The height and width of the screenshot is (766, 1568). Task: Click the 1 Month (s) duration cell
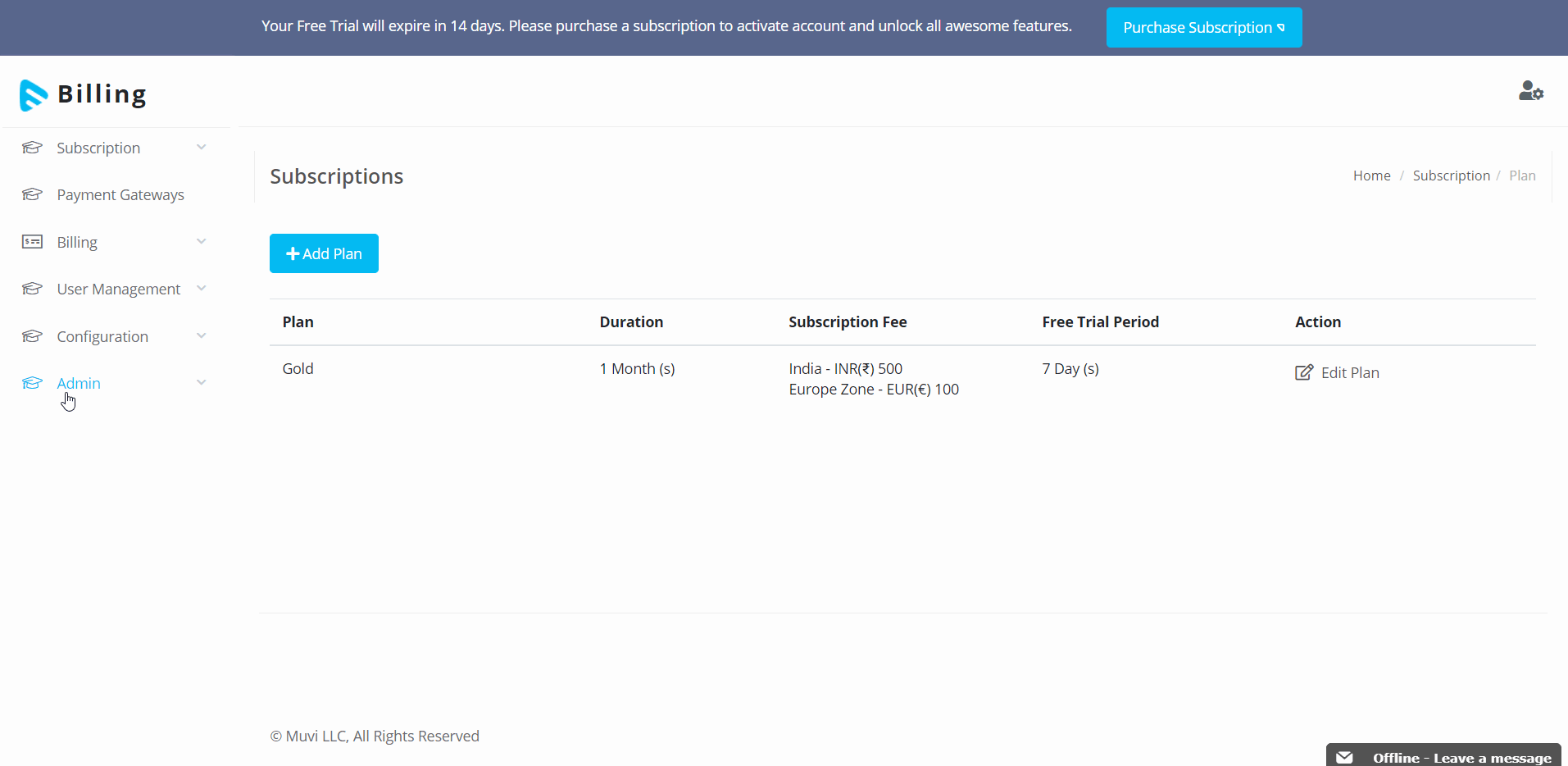tap(637, 369)
